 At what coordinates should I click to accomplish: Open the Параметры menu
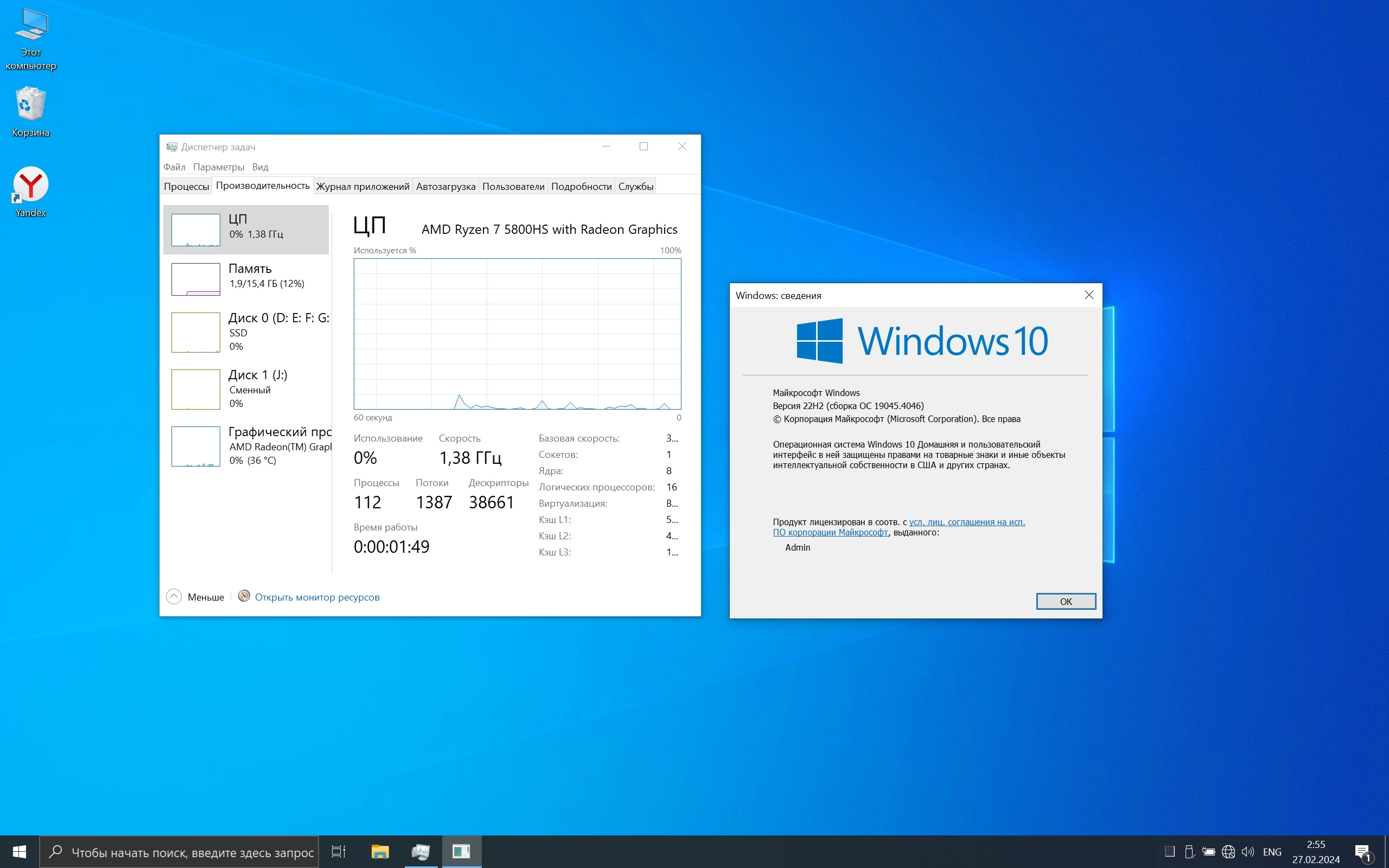tap(218, 167)
